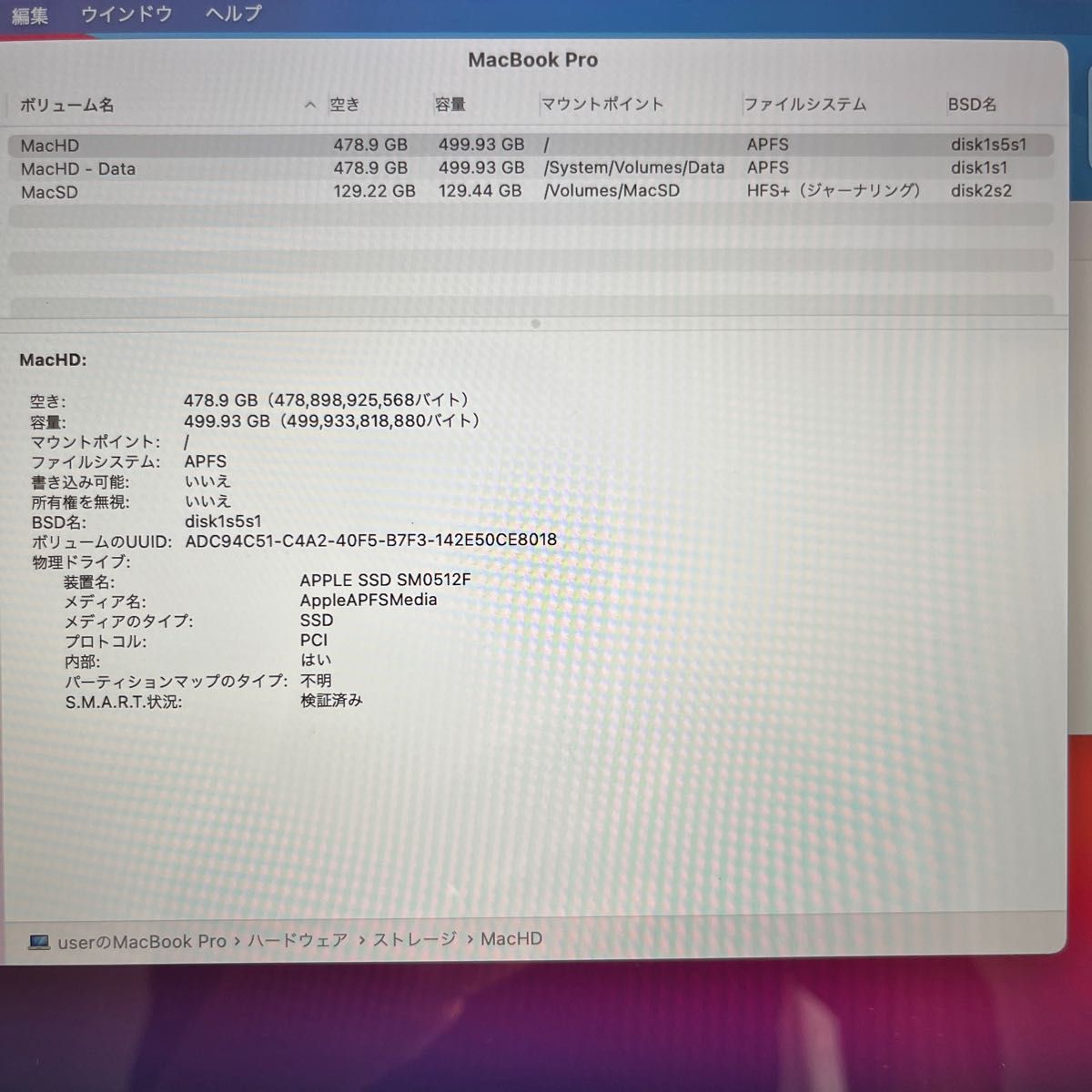Select the MacSD volume row
The image size is (1092, 1092).
[531, 191]
